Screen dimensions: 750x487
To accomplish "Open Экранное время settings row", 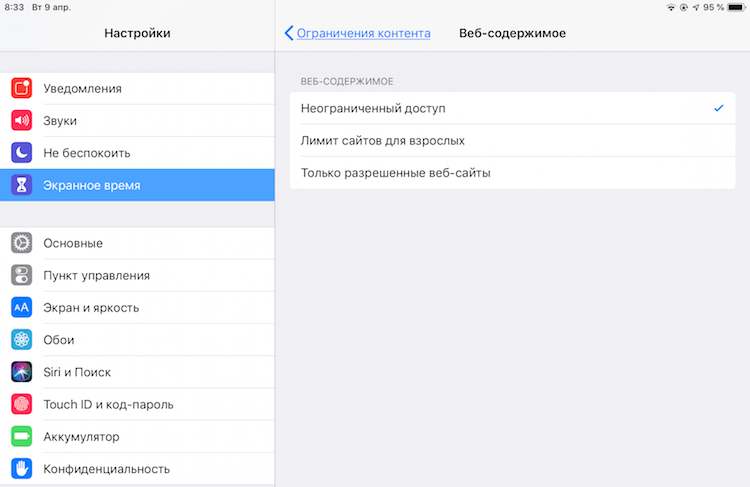I will (x=137, y=185).
